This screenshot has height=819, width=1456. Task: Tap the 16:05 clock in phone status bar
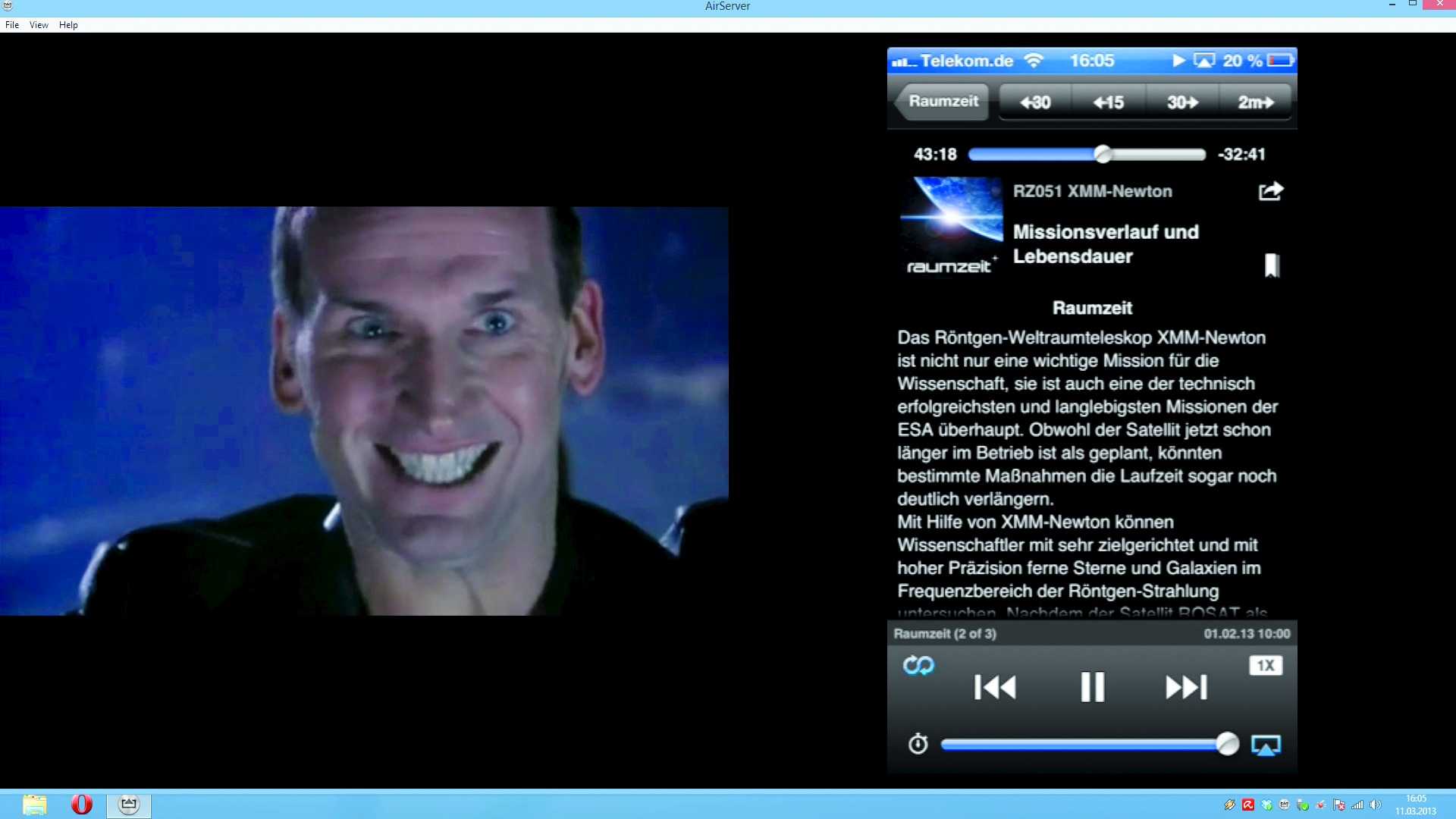(1092, 61)
